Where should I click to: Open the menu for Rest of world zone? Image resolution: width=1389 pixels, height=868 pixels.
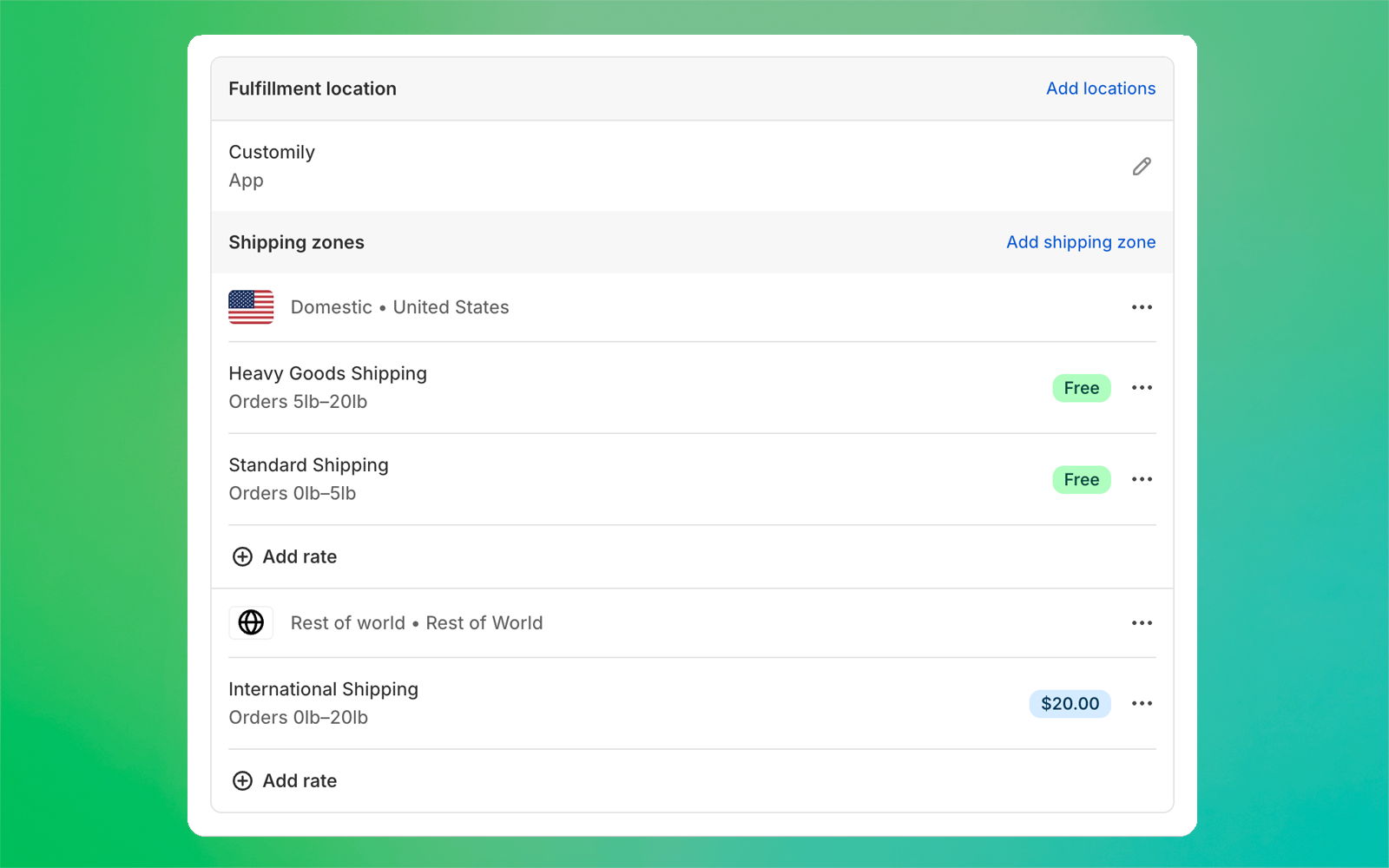coord(1142,622)
